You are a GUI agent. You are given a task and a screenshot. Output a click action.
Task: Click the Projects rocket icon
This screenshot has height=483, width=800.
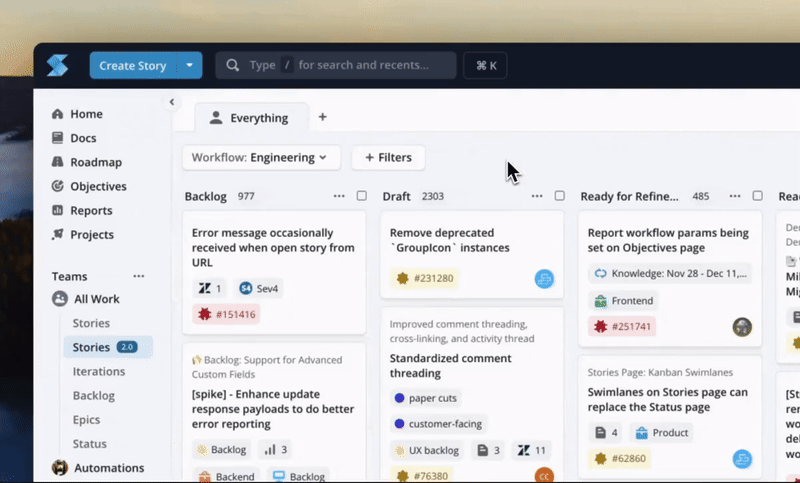coord(57,234)
